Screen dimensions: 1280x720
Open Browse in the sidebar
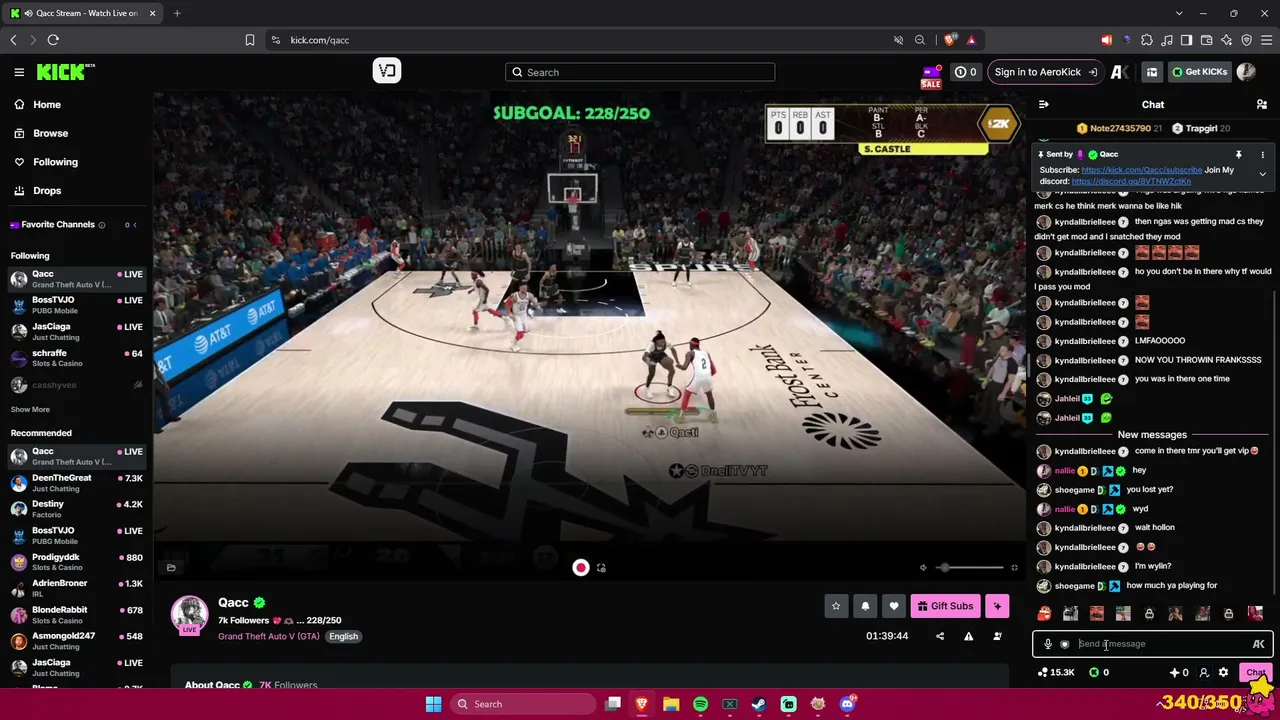[50, 133]
